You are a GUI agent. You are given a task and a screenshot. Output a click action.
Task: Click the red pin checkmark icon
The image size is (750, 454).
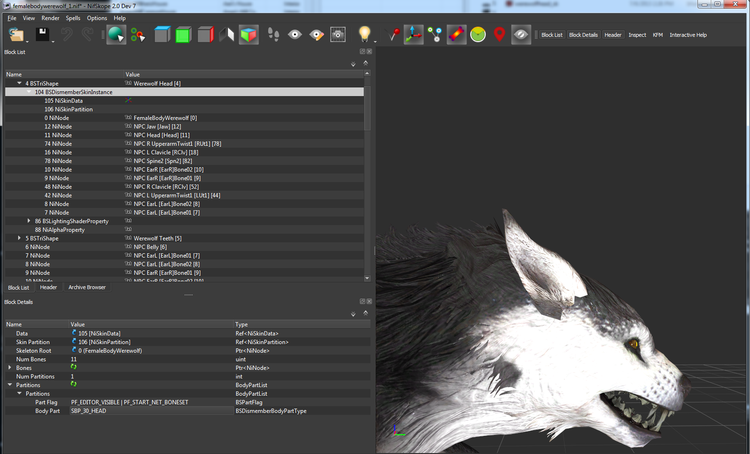(x=393, y=34)
